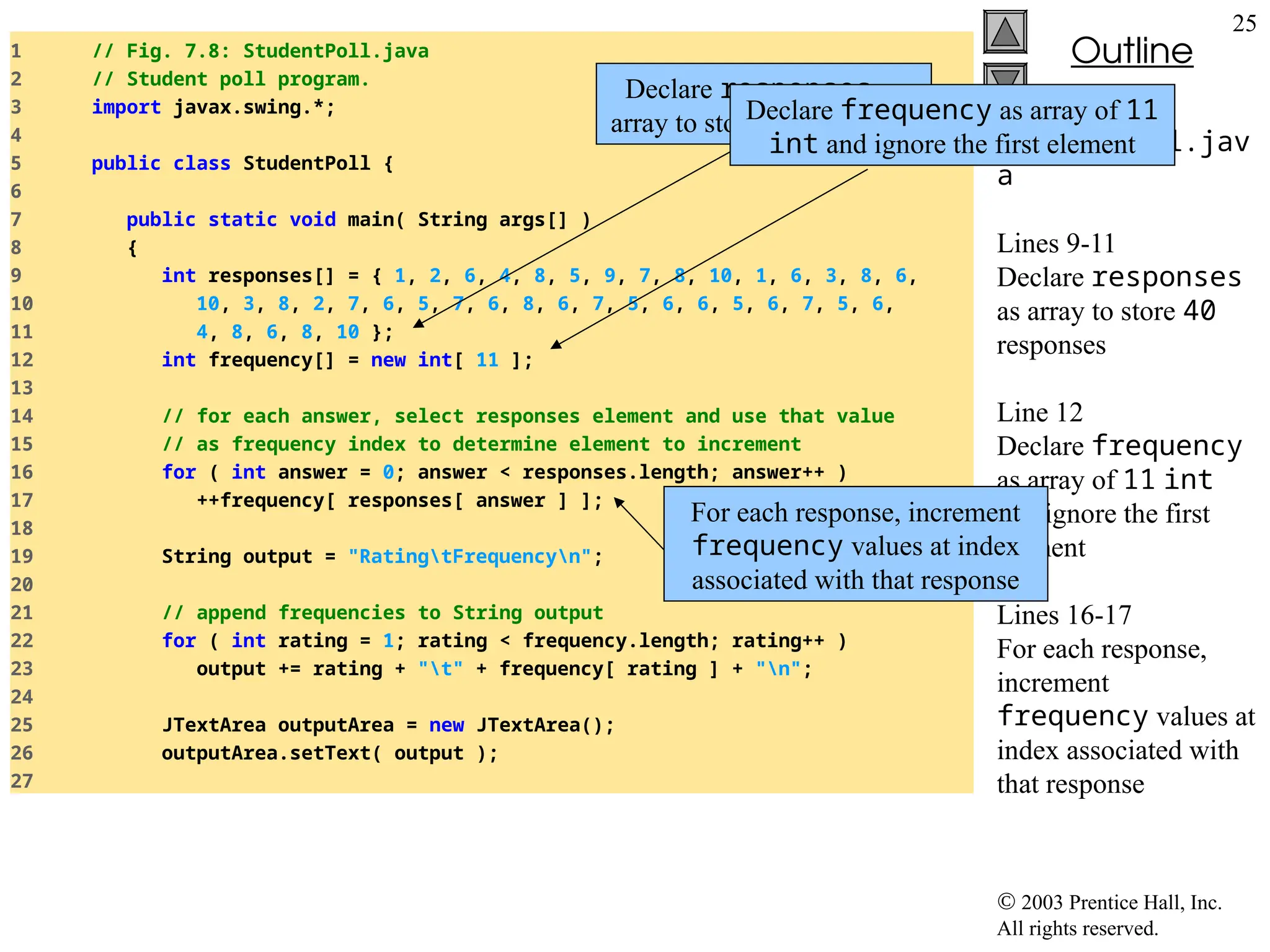The image size is (1270, 952).
Task: Click the 'int frequency[] = new int[ 11 ]' line
Action: point(346,360)
